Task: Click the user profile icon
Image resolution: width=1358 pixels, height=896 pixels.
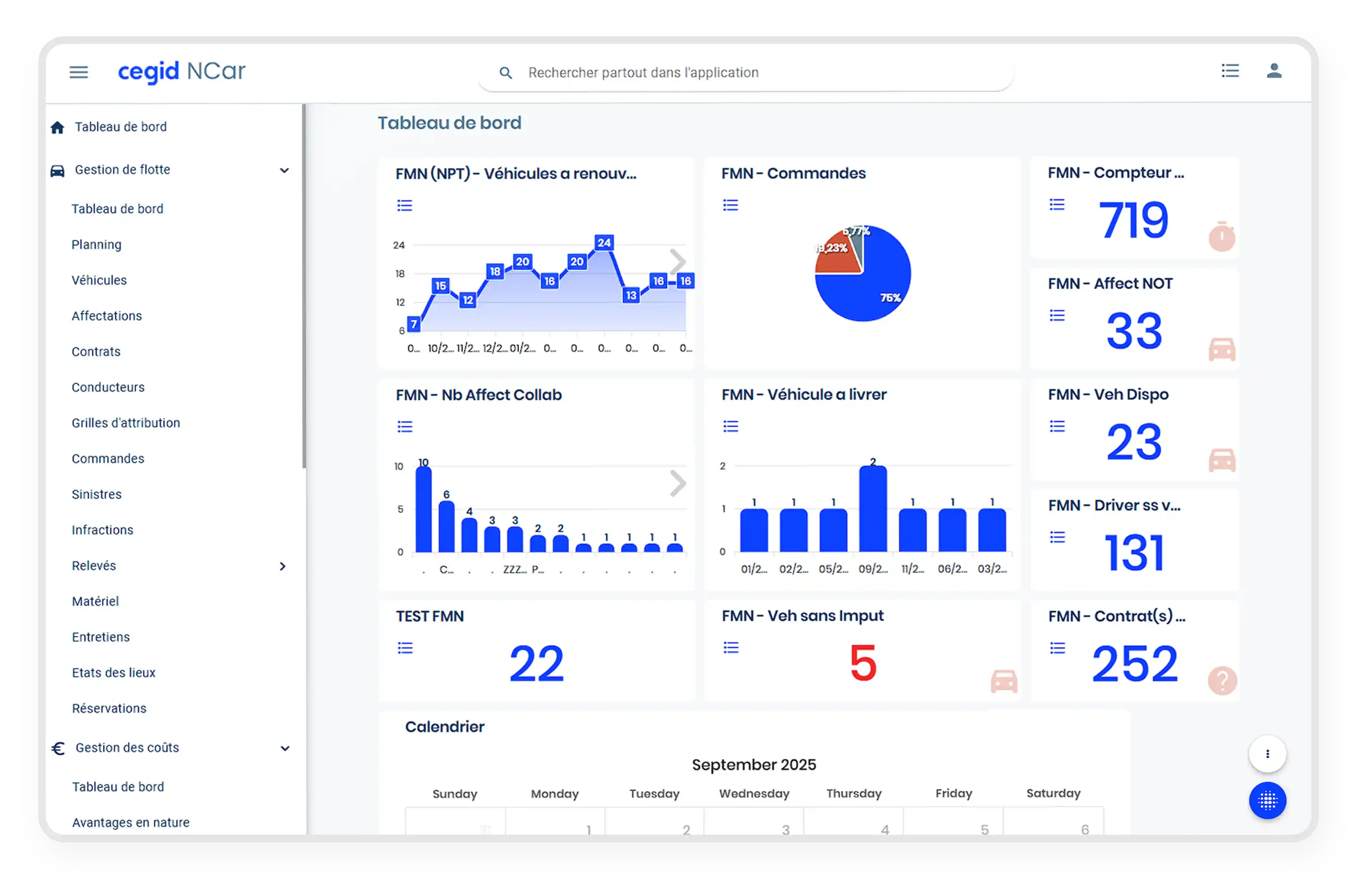Action: pos(1274,71)
